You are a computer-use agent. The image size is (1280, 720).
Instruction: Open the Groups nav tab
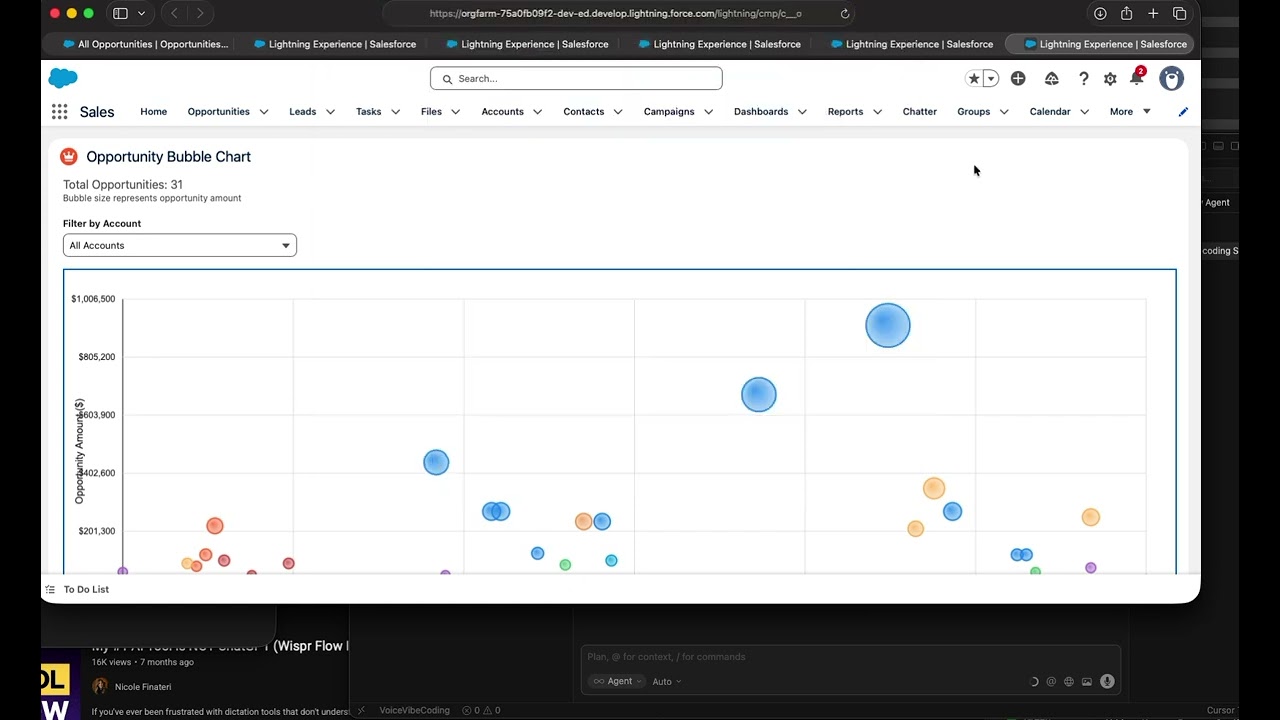pos(973,112)
